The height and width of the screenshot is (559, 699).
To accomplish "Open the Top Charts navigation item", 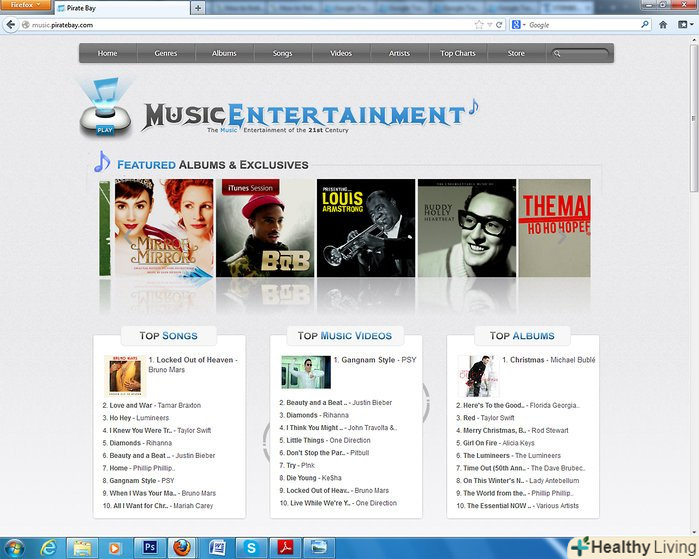I will tap(458, 53).
